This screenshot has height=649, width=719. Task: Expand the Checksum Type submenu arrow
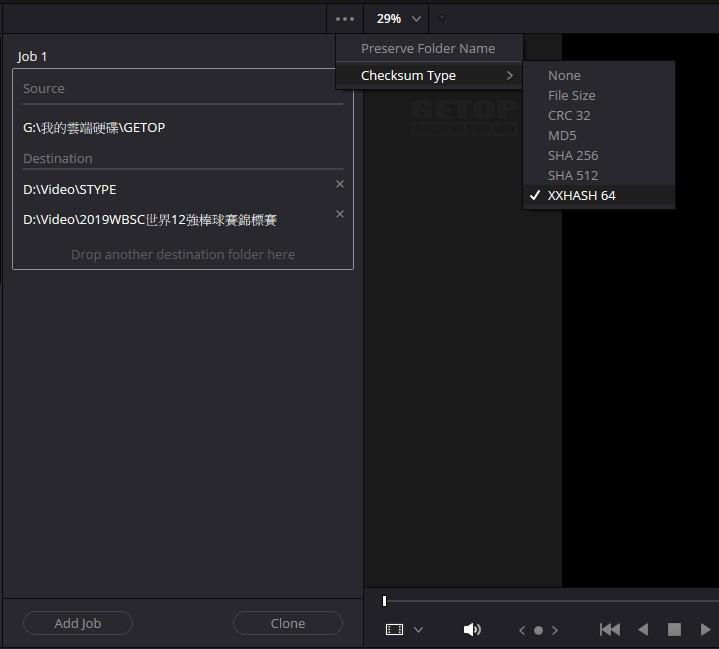click(509, 76)
